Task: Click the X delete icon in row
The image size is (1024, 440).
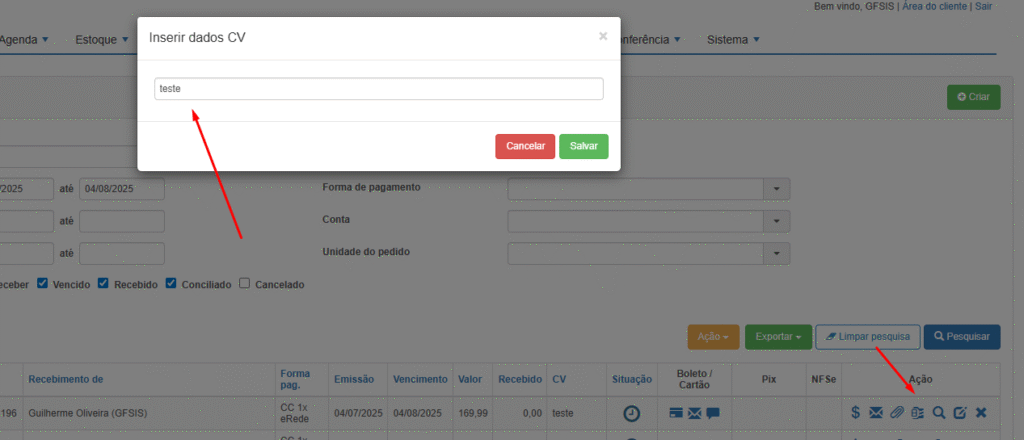Action: [981, 412]
